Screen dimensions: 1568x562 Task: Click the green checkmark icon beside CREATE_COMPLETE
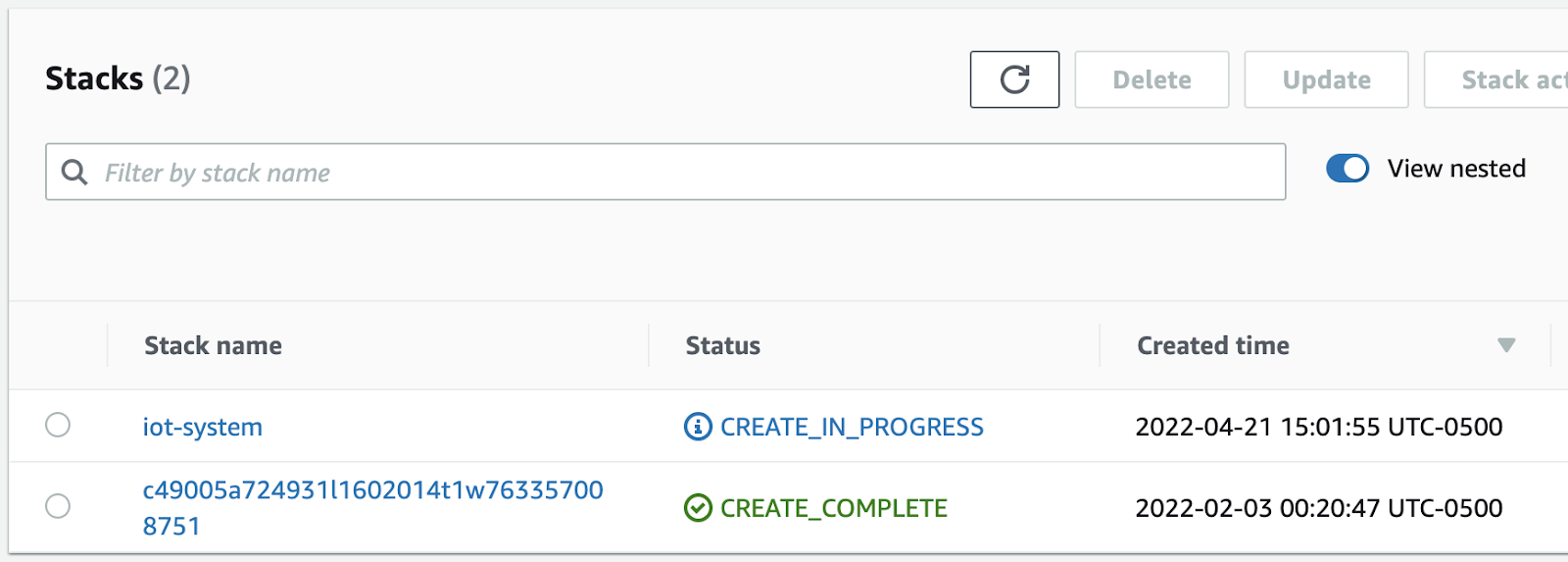click(x=698, y=508)
